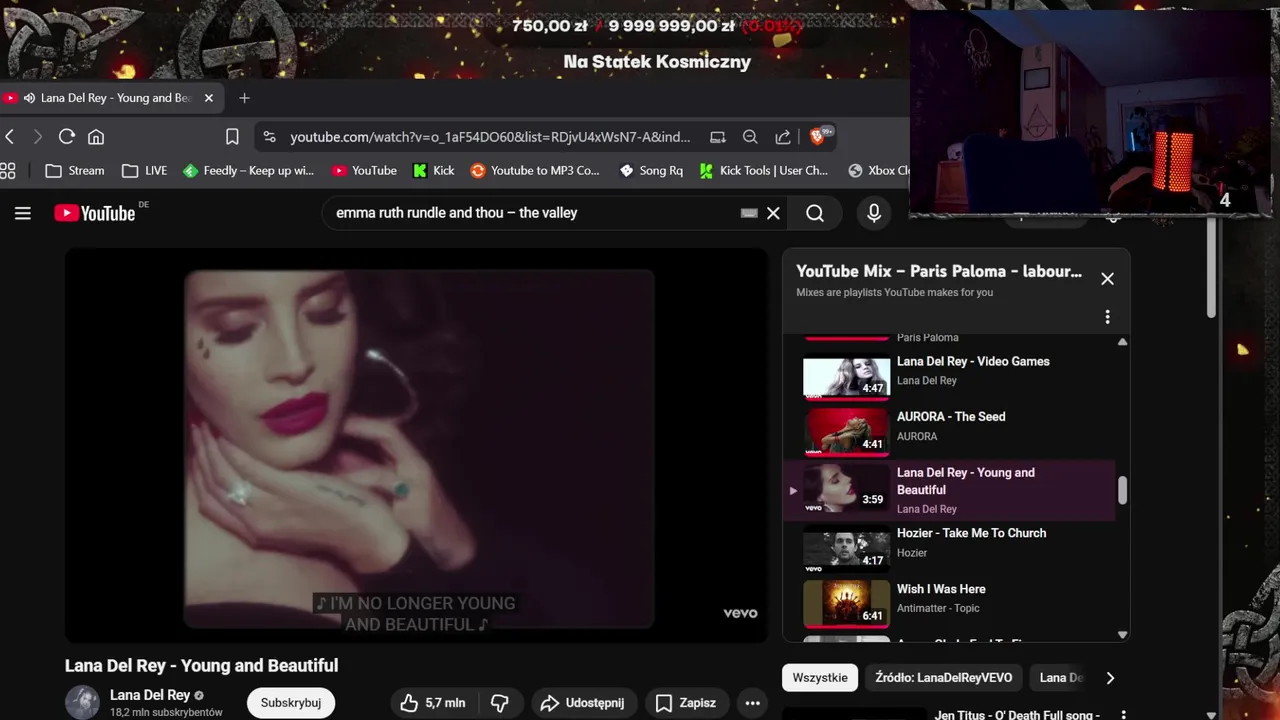Play Hozier - Take Me To Church

[x=971, y=534]
